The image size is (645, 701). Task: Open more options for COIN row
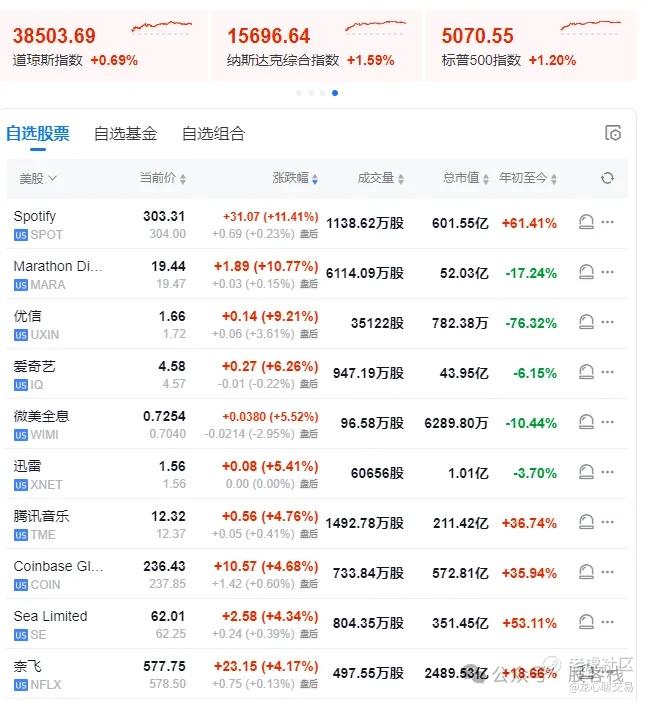click(607, 573)
